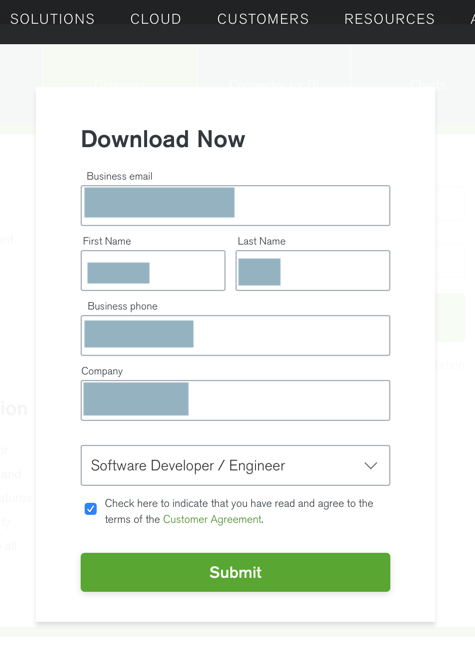Open the CUSTOMERS menu

[263, 19]
